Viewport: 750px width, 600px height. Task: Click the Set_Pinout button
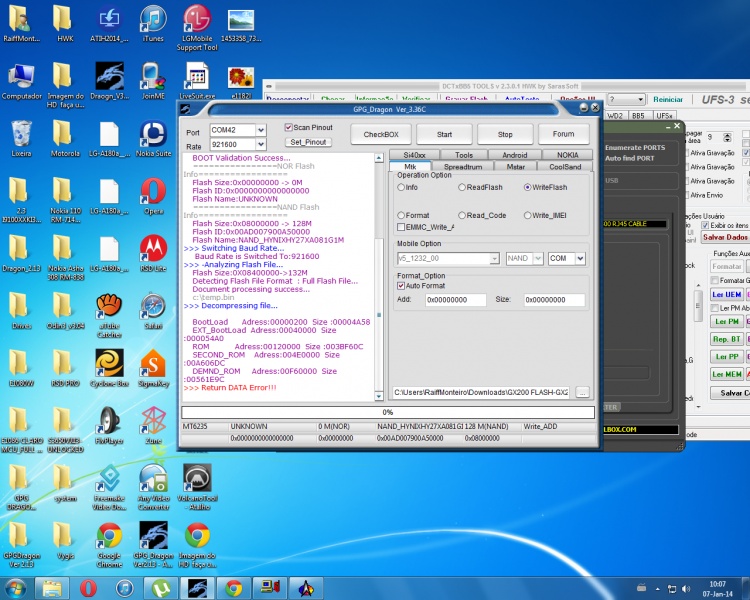pos(308,142)
